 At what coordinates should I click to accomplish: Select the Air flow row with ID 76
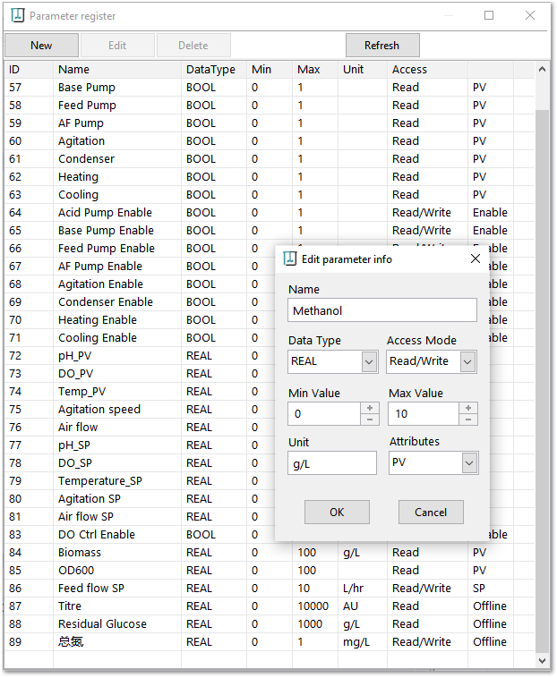tap(140, 427)
